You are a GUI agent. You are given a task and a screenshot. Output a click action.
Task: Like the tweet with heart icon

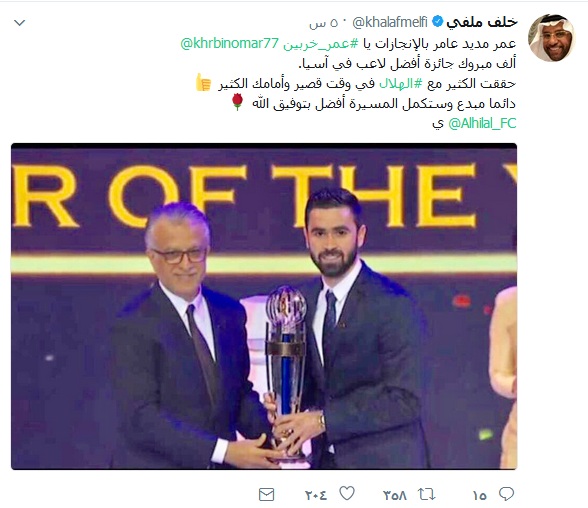click(347, 494)
